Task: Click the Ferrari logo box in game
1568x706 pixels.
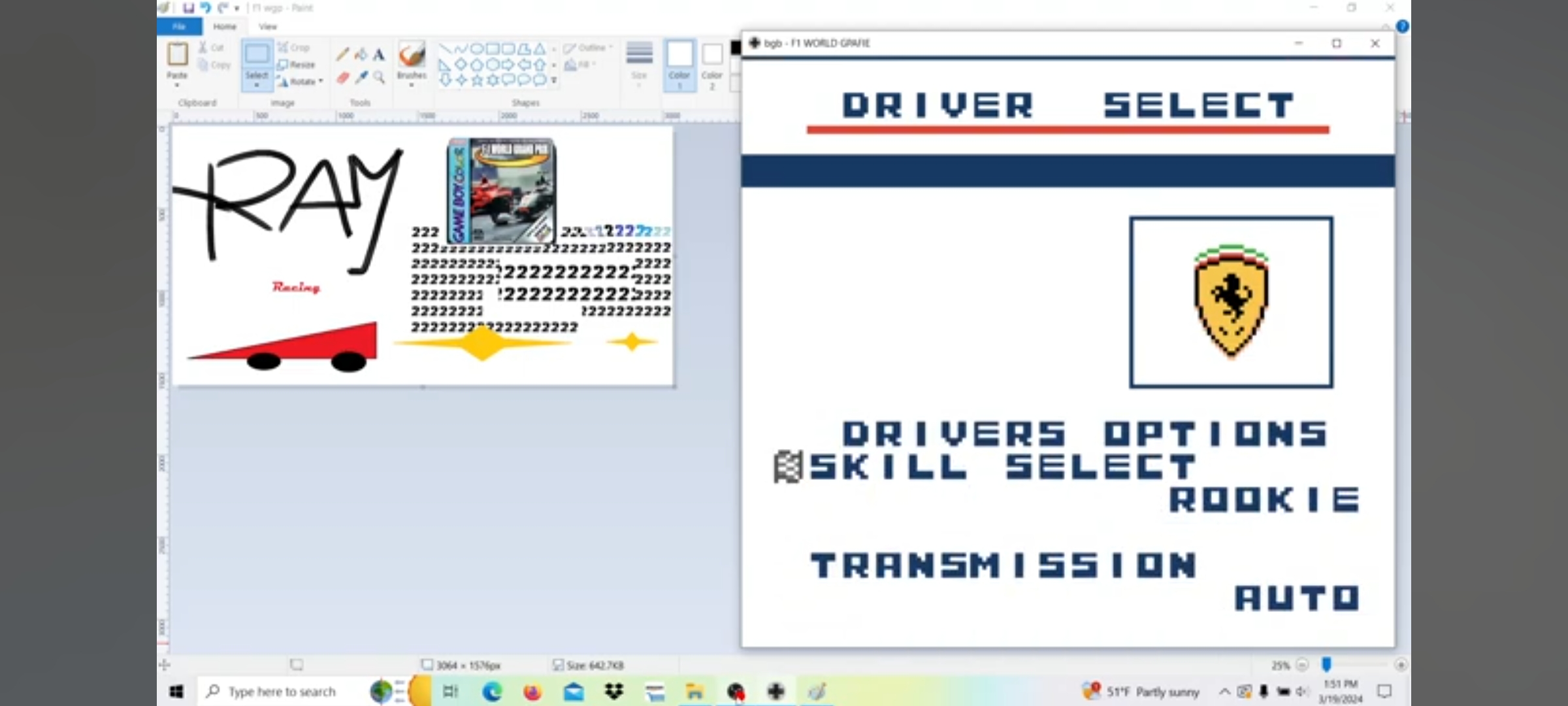Action: click(1232, 302)
